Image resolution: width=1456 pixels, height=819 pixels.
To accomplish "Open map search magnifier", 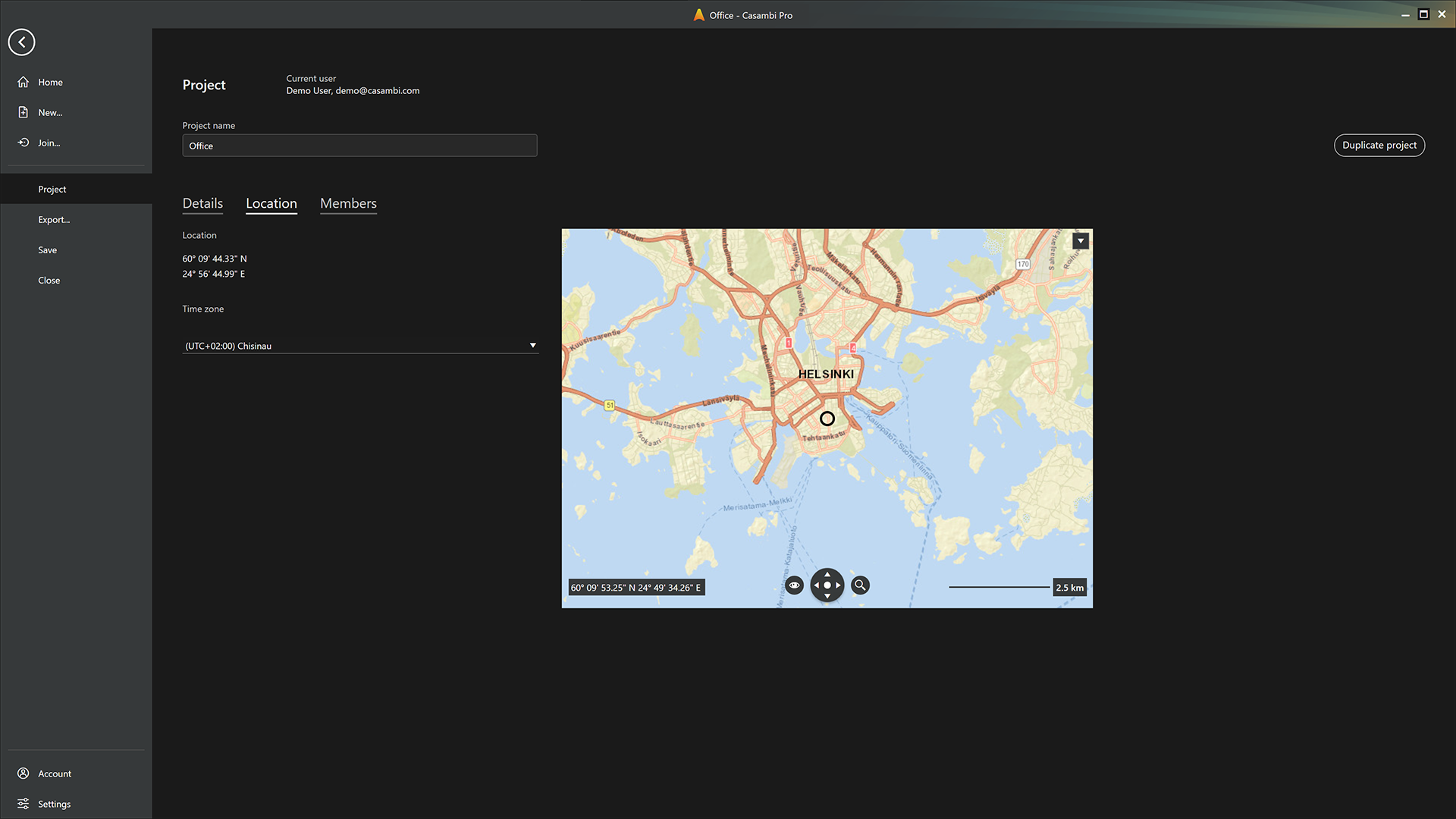I will 860,585.
